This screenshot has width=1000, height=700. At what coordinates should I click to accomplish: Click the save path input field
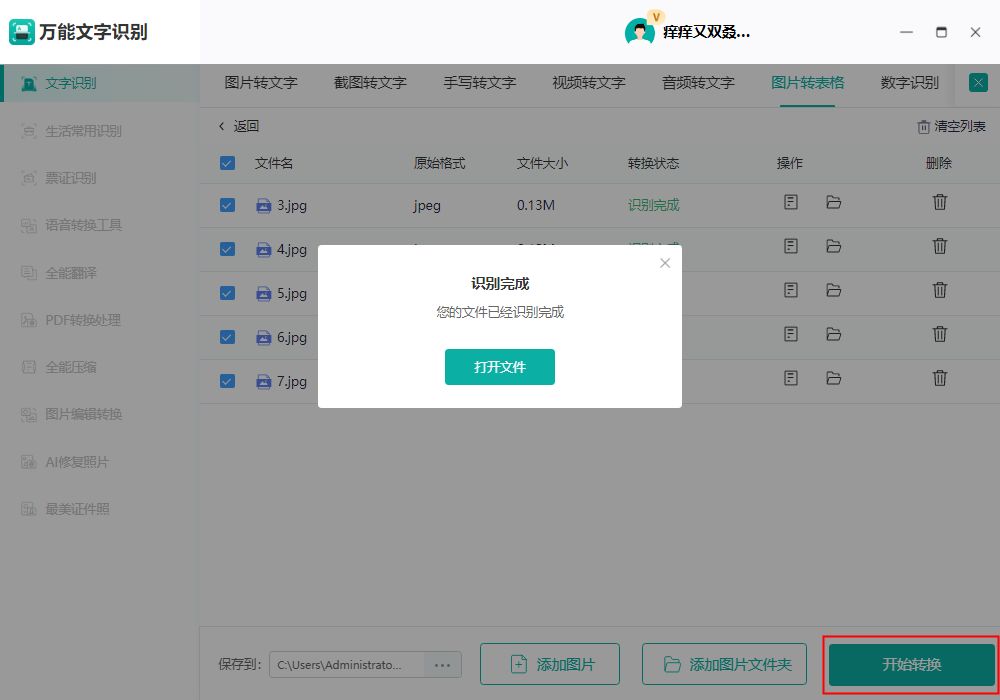pos(347,664)
